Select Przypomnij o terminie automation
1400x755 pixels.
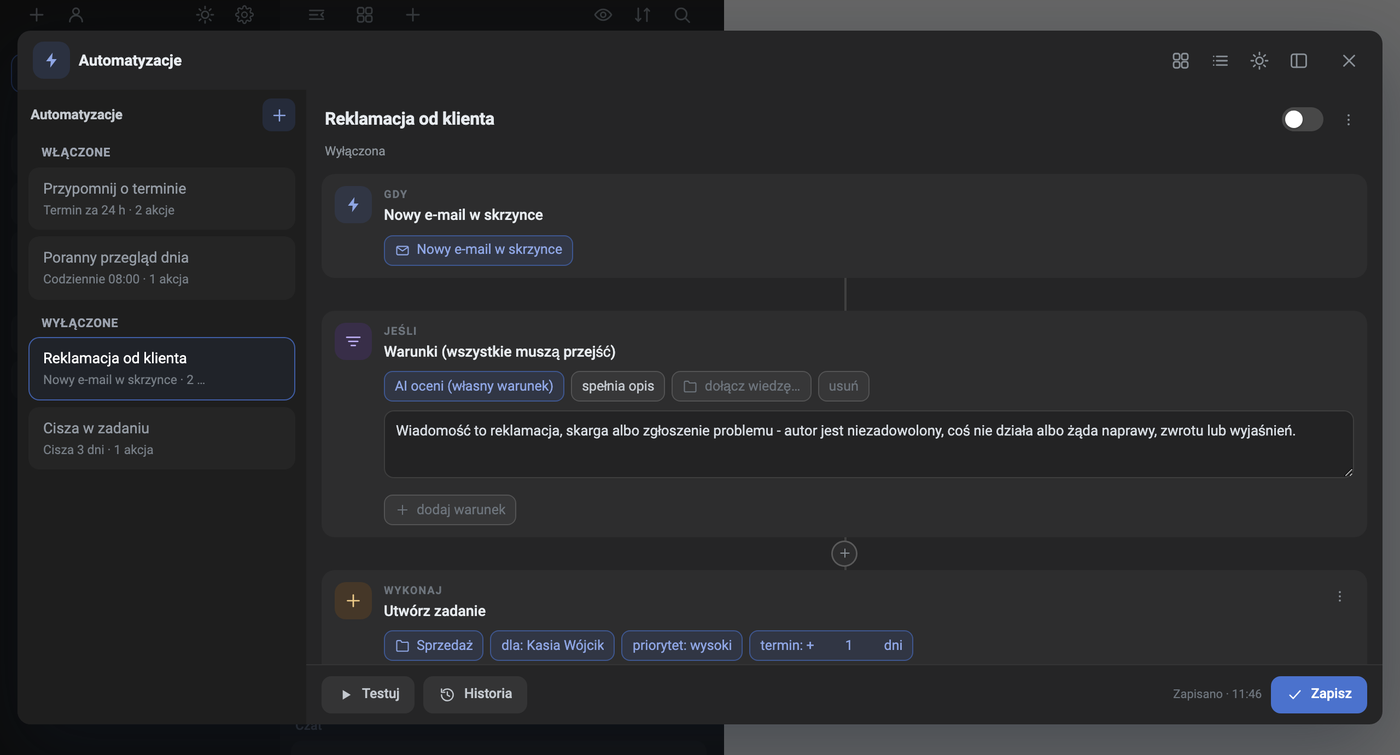[x=162, y=198]
